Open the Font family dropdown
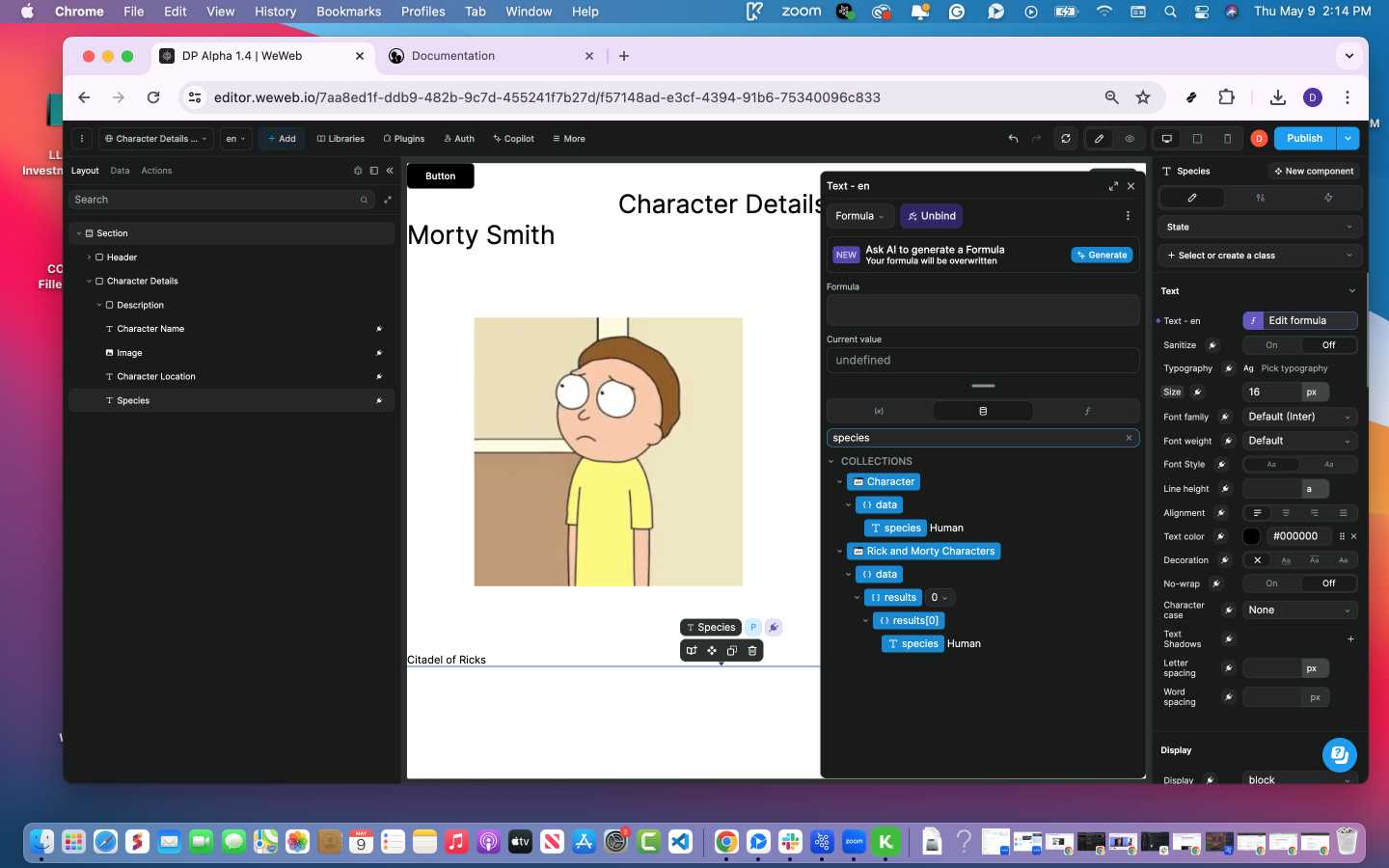Image resolution: width=1389 pixels, height=868 pixels. [1300, 417]
